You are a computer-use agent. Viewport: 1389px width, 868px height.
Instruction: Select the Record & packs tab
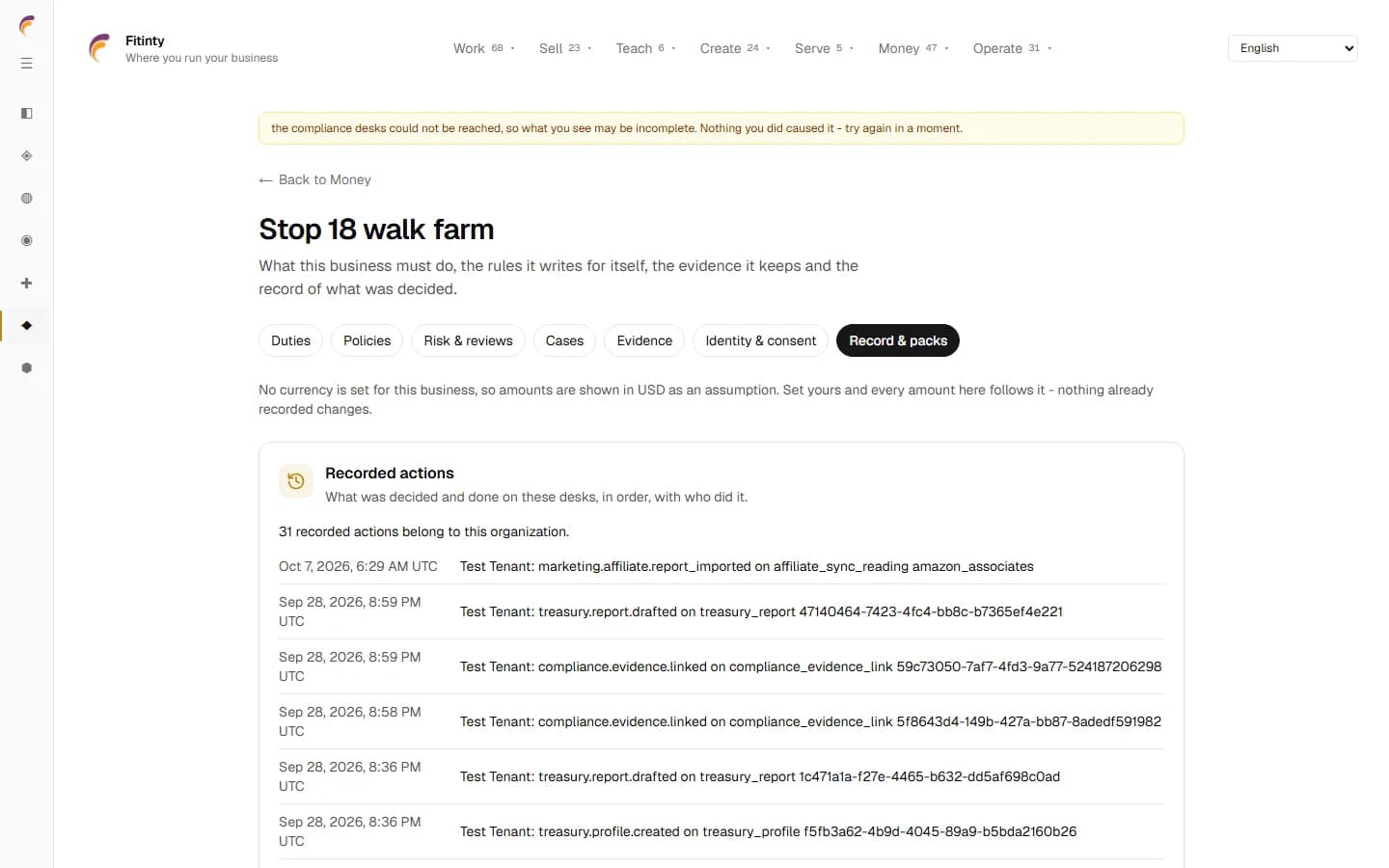(898, 340)
